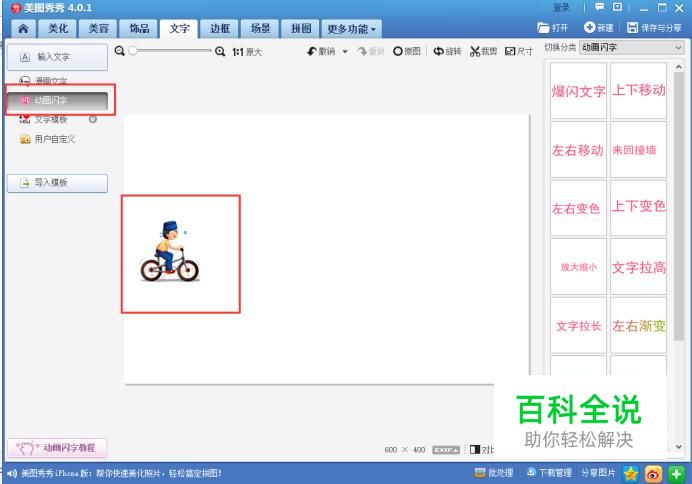
Task: Click the Weibo share icon
Action: (x=653, y=474)
